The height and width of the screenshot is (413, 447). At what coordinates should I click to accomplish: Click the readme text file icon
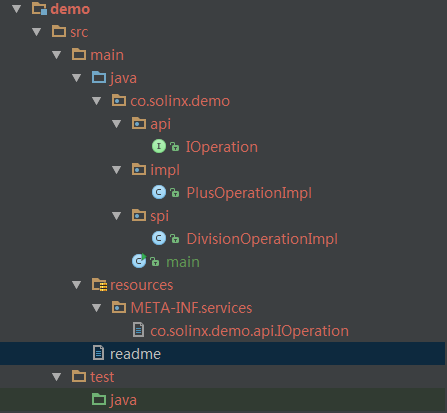[x=98, y=353]
